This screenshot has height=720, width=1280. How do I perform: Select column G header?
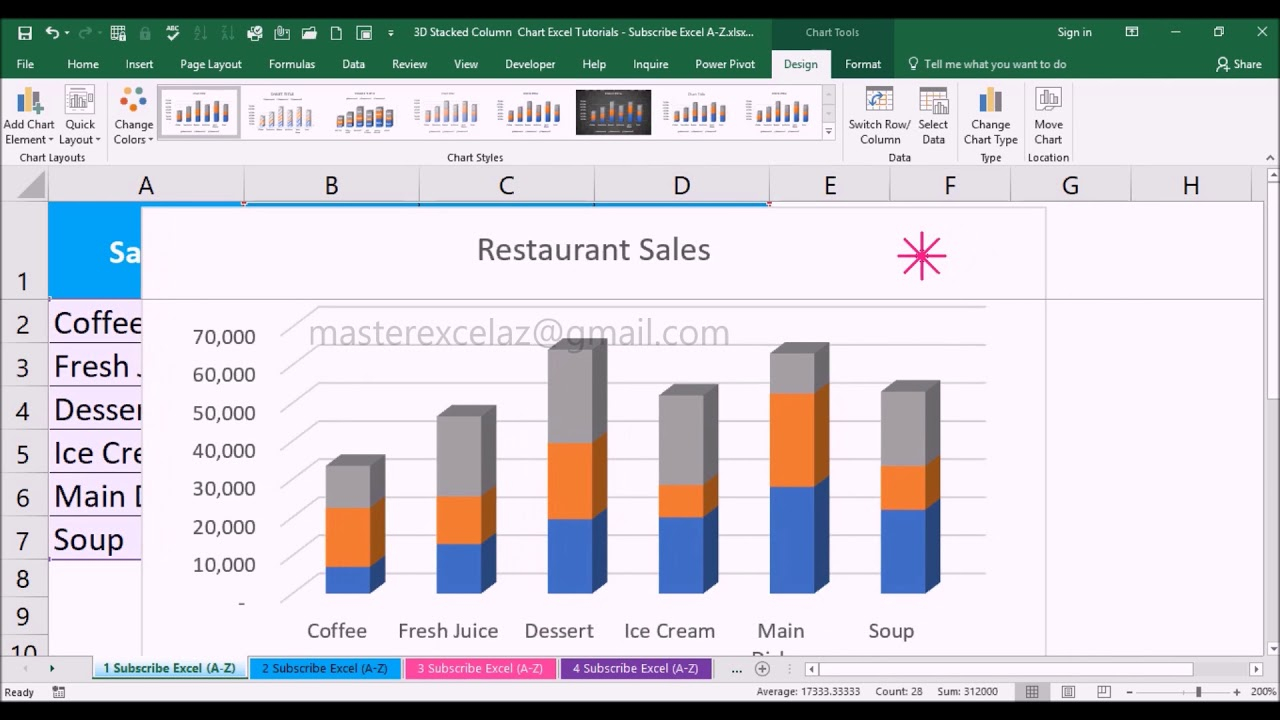[x=1070, y=186]
